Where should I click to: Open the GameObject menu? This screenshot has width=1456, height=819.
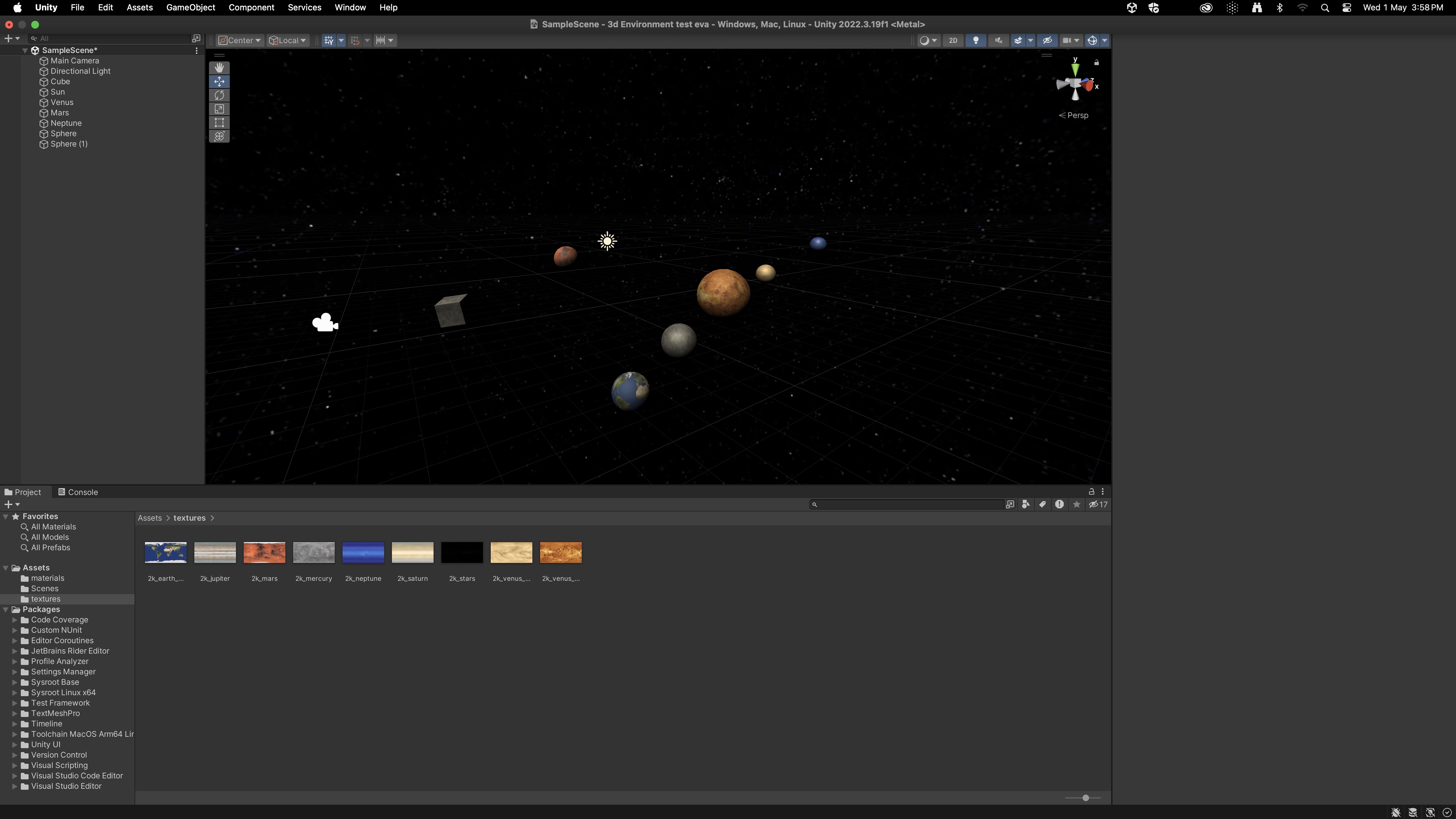click(x=190, y=7)
